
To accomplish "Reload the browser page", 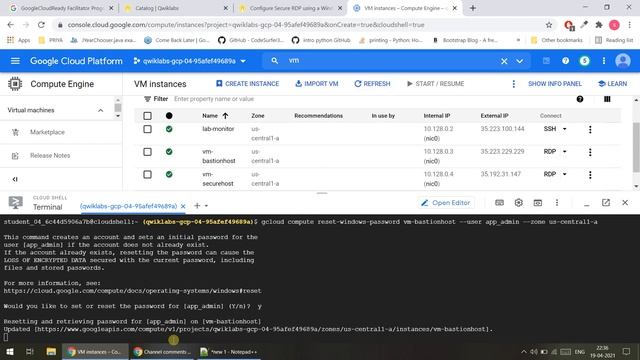I will tap(41, 25).
